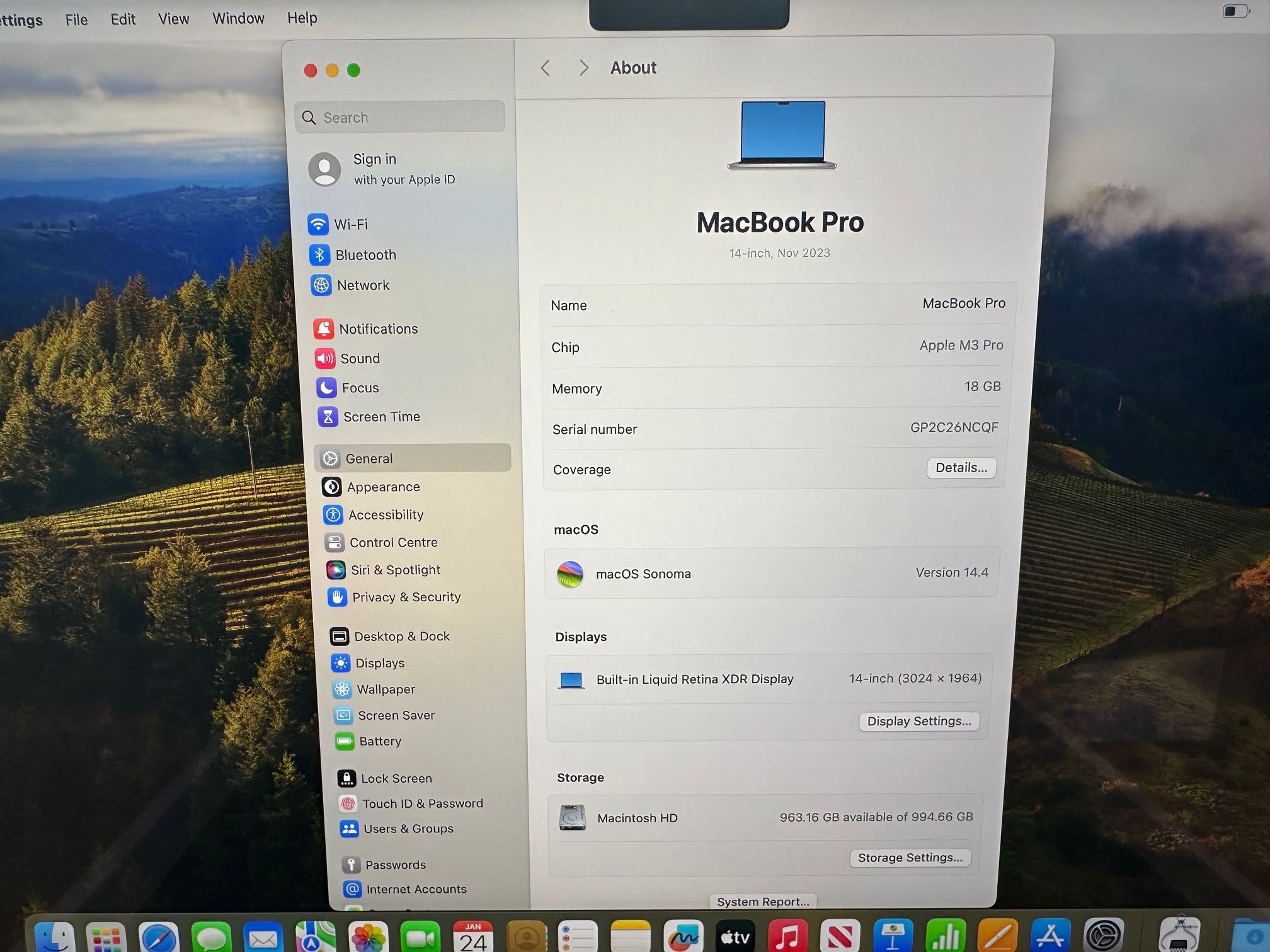Screen dimensions: 1270x952
Task: Open Notifications settings
Action: (x=366, y=329)
